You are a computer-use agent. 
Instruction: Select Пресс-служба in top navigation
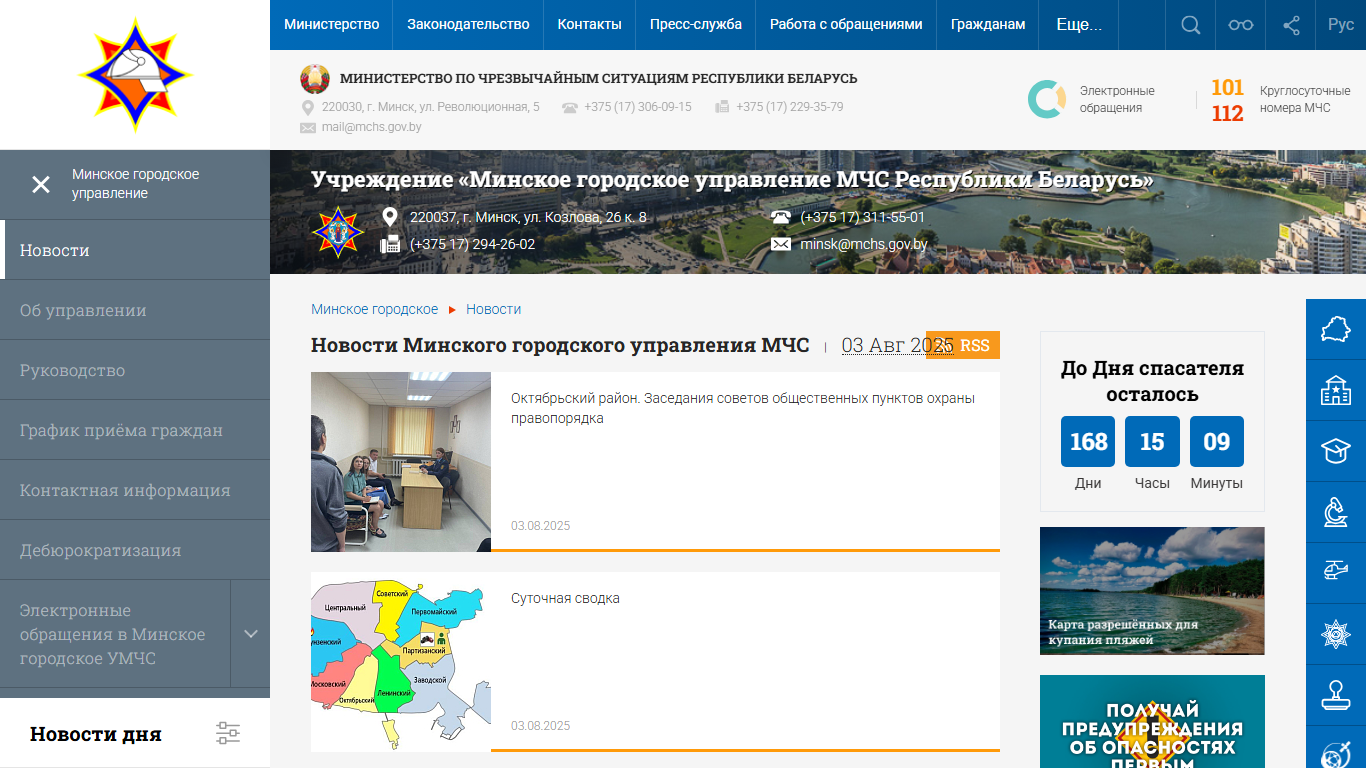695,25
